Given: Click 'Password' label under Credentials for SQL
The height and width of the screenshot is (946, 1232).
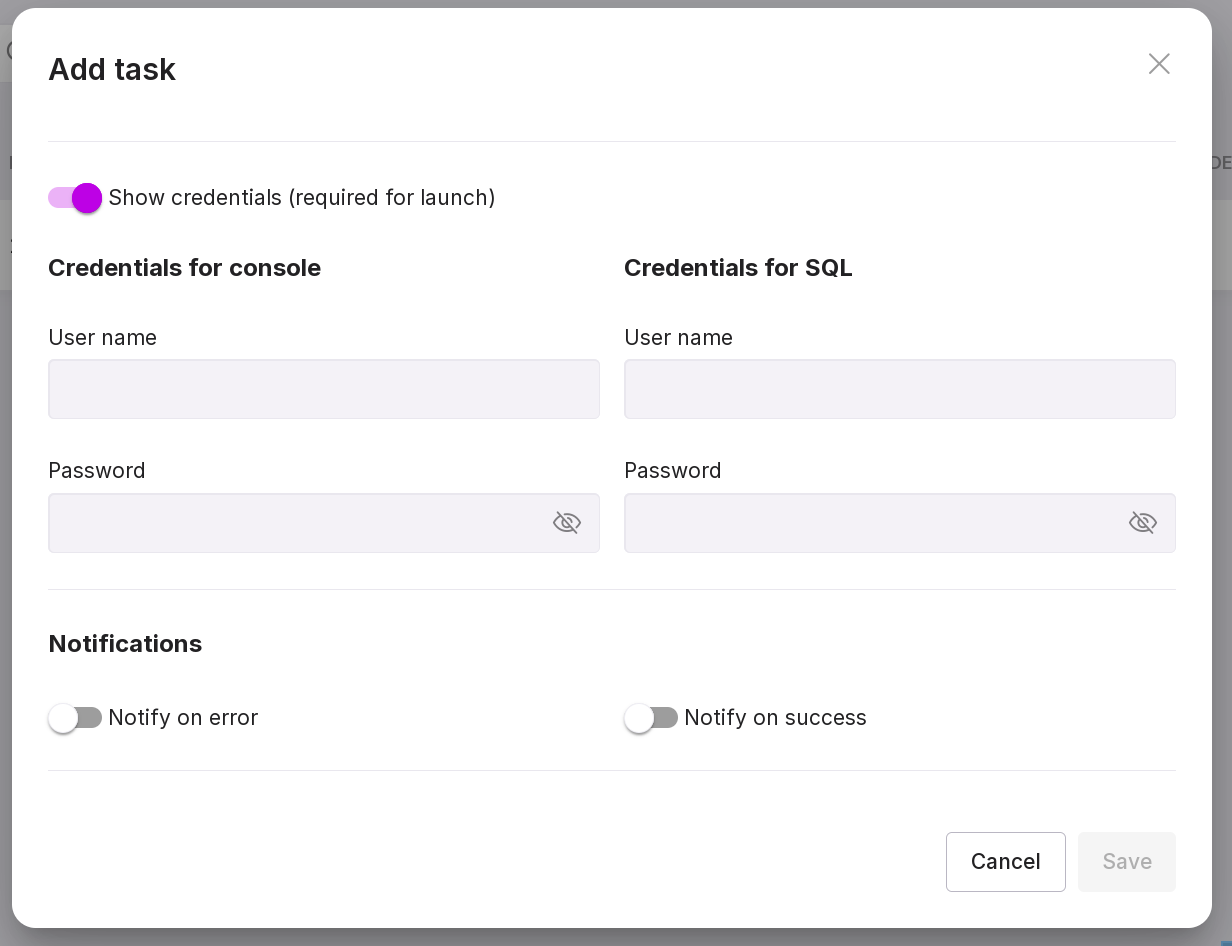Looking at the screenshot, I should (x=672, y=471).
